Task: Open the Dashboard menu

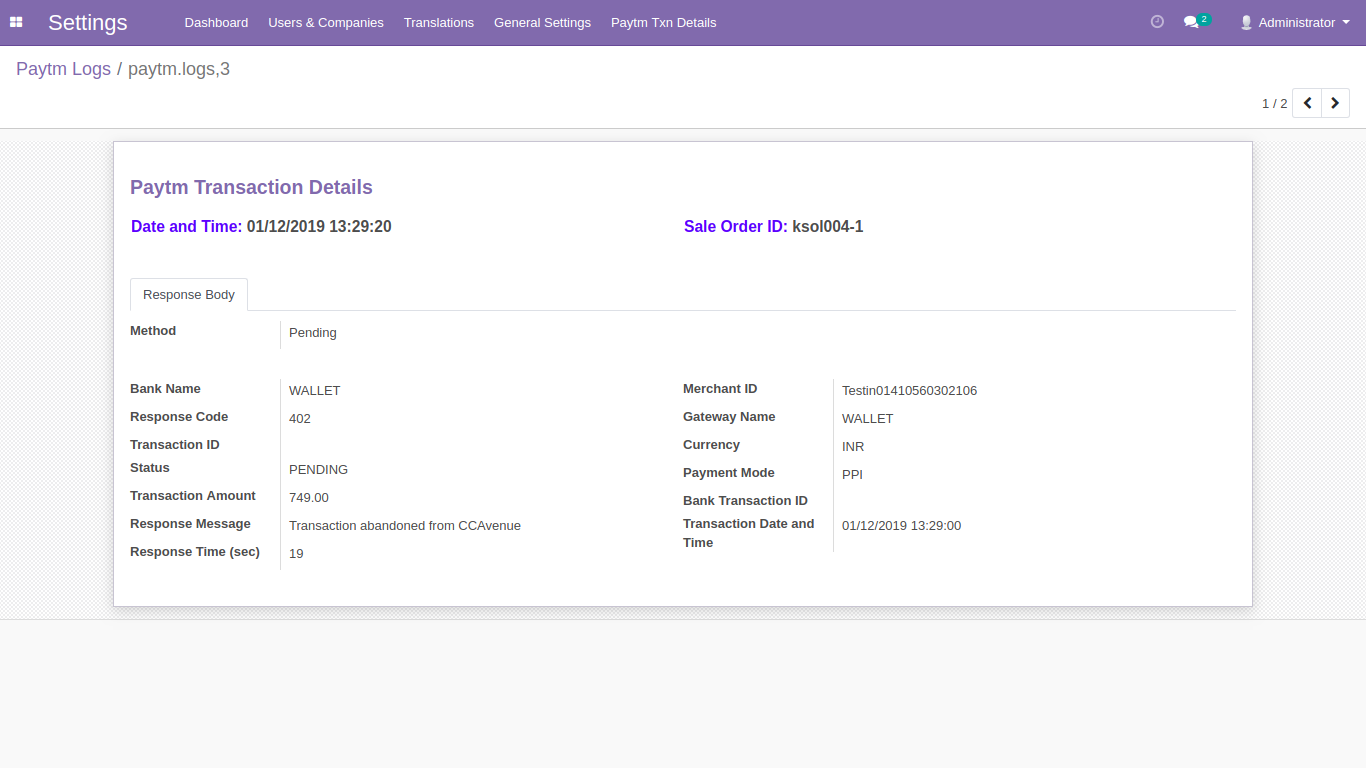Action: [216, 22]
